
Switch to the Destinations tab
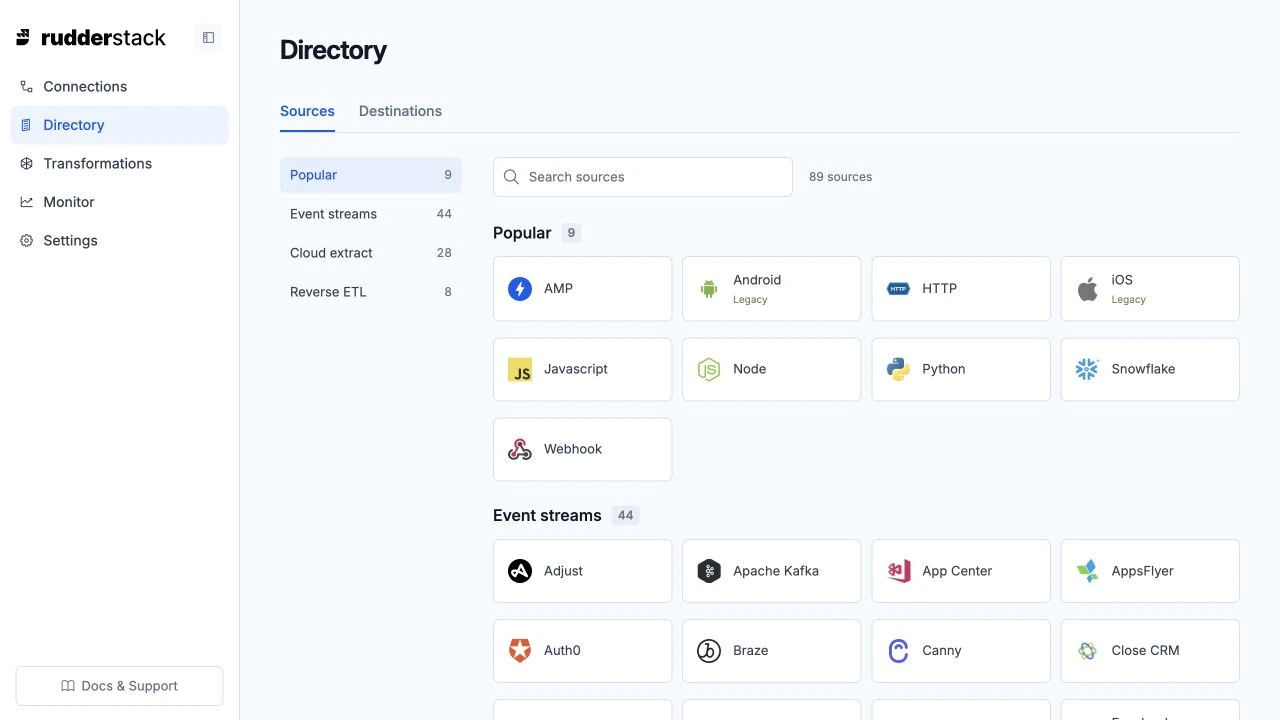click(x=400, y=111)
